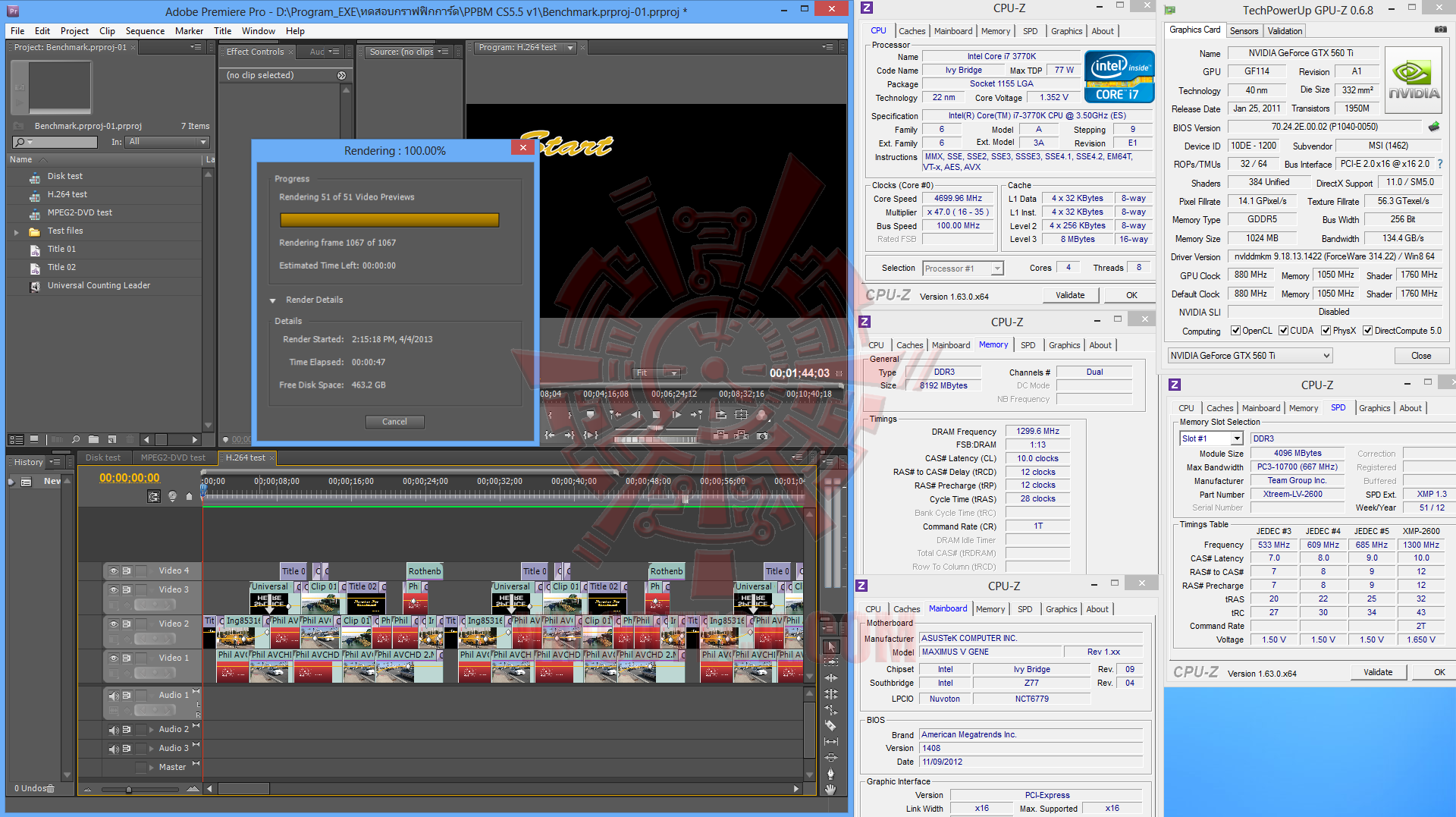Switch Project panel to Icon view

click(x=34, y=439)
